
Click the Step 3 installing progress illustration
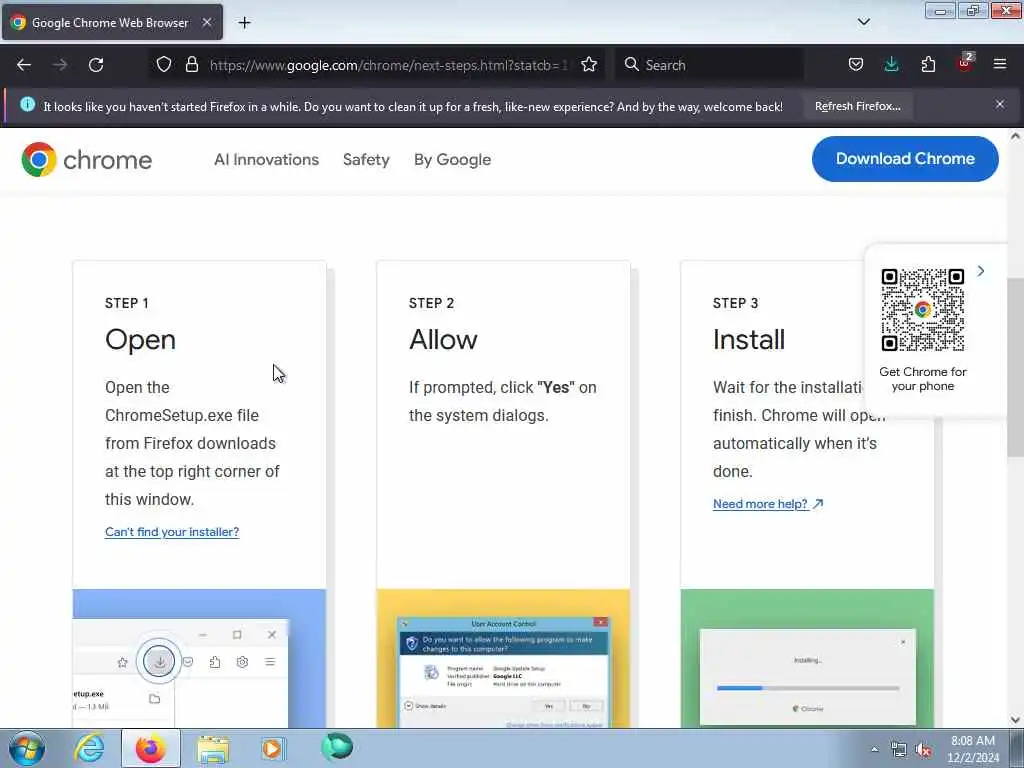pyautogui.click(x=807, y=658)
